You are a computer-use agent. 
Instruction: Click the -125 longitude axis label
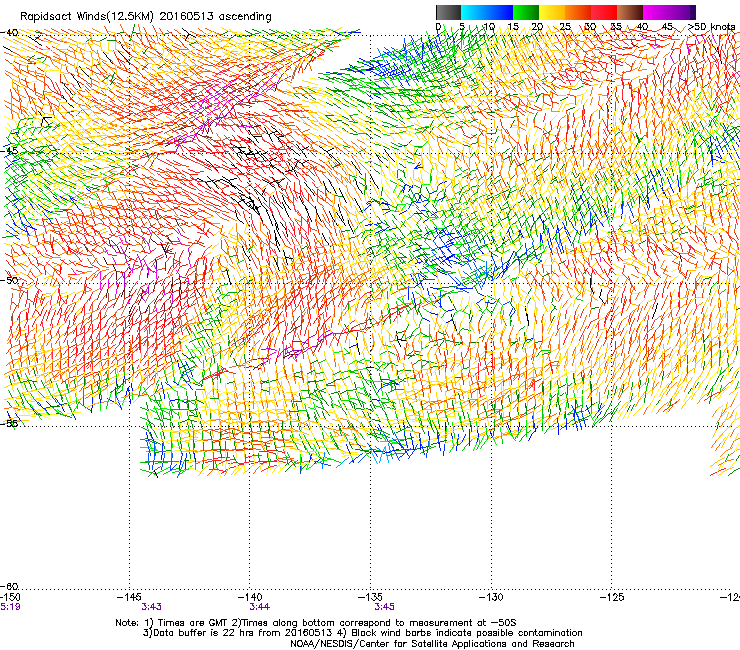[x=612, y=597]
